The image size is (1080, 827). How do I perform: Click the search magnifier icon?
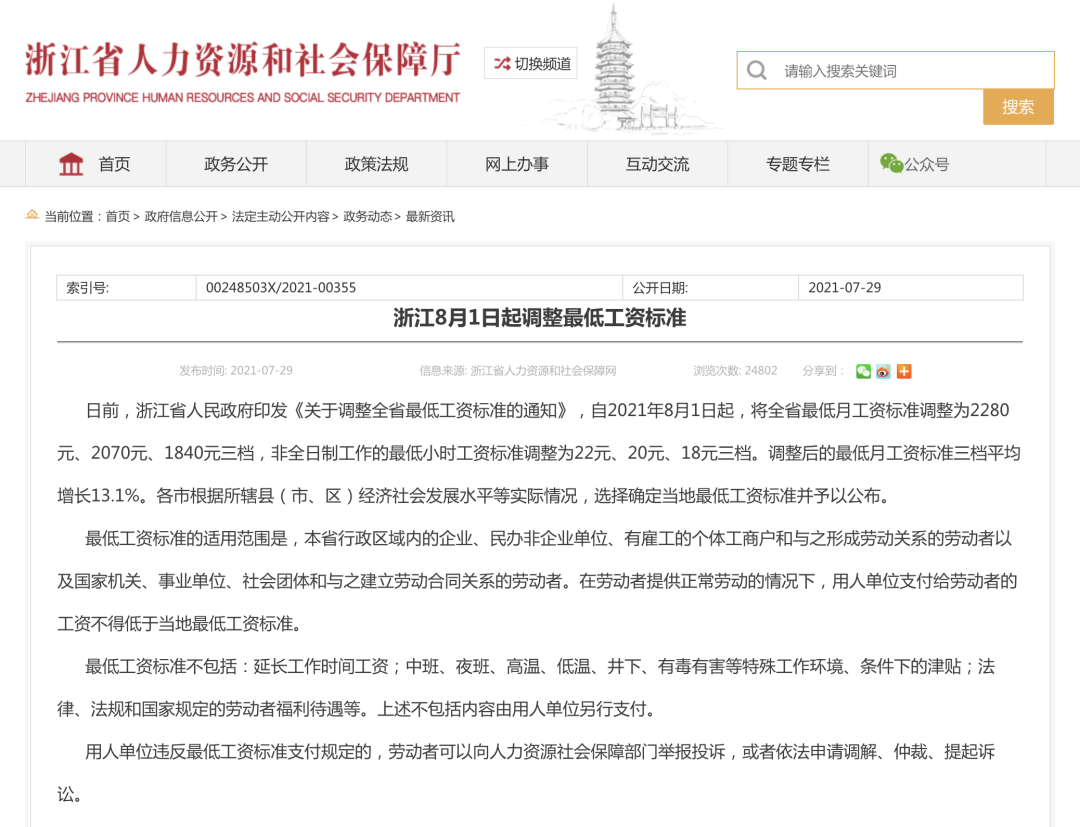(x=756, y=70)
